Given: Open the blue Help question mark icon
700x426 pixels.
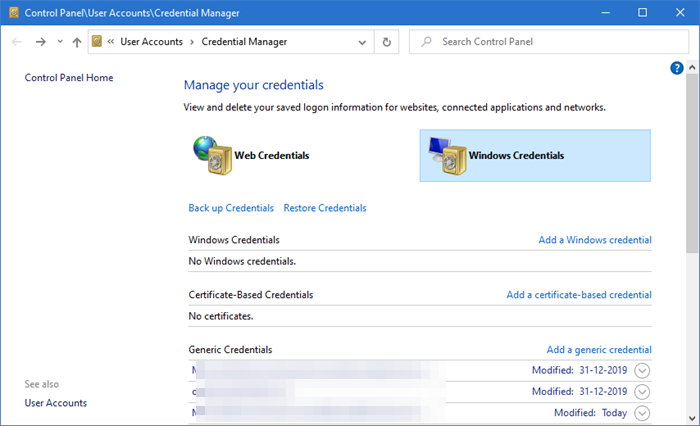Looking at the screenshot, I should click(677, 68).
